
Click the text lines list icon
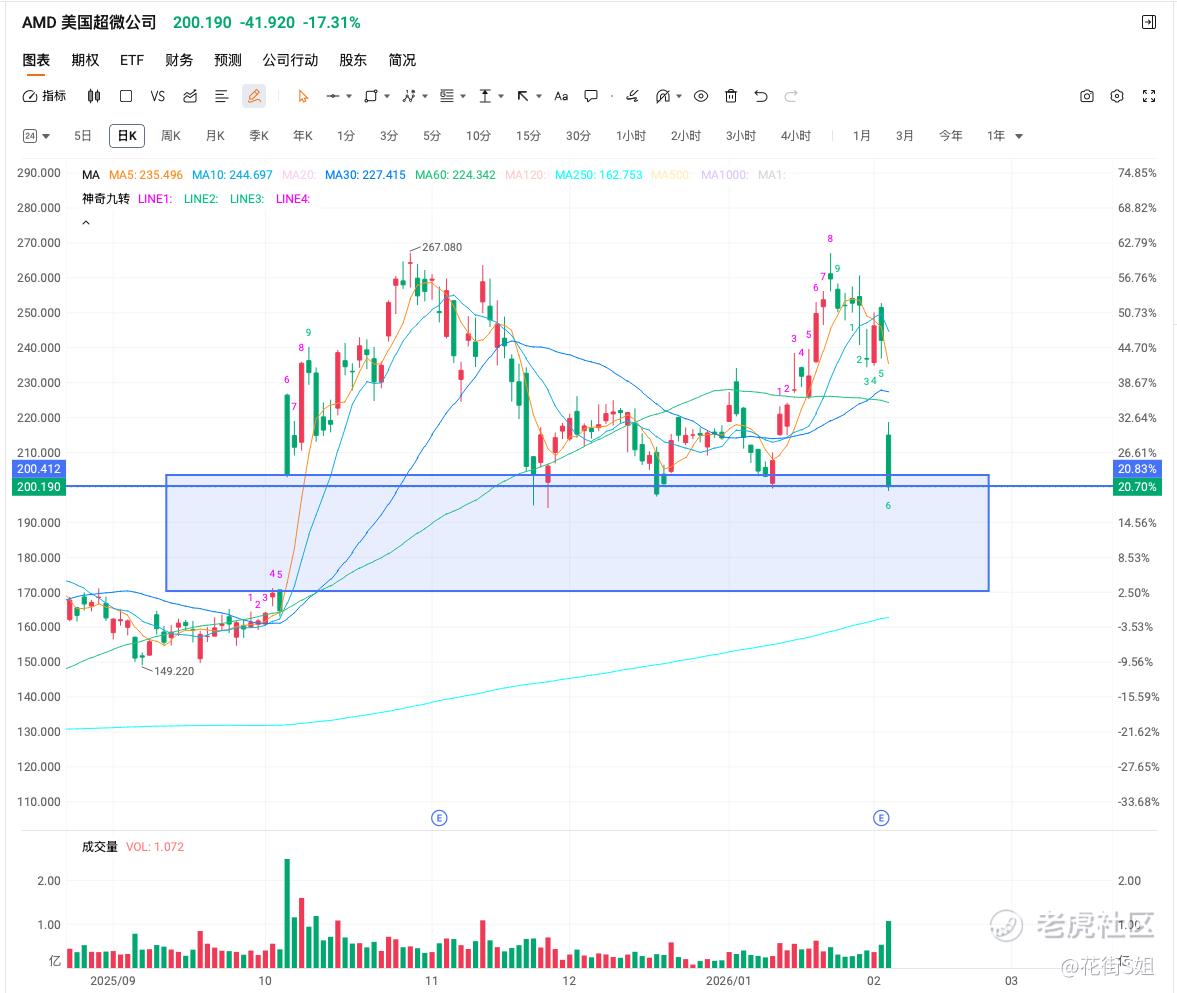point(221,96)
